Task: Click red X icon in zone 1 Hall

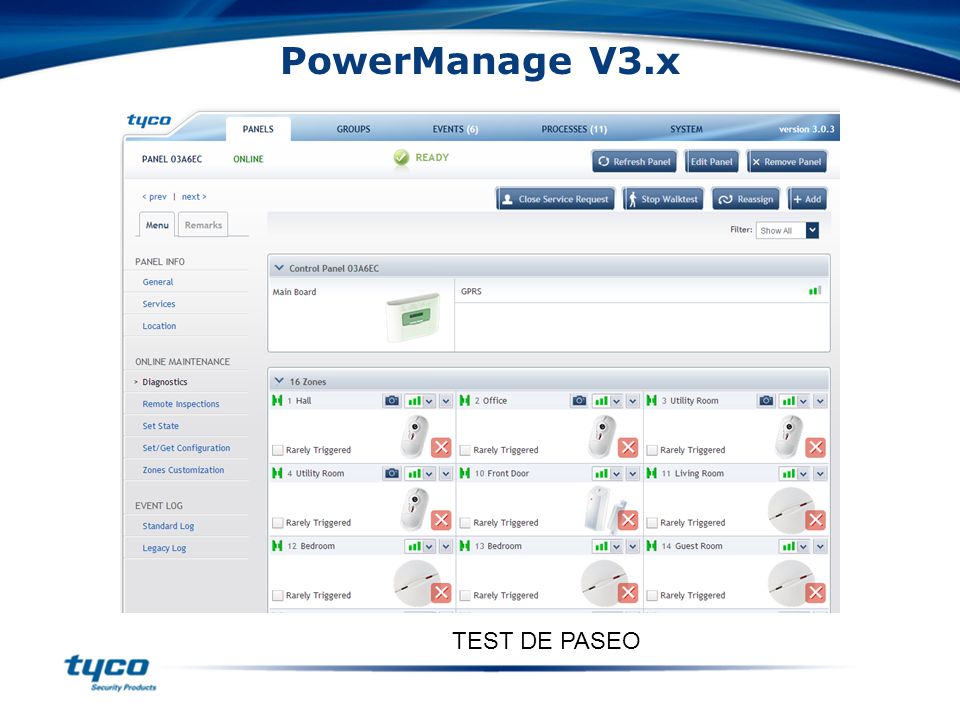Action: click(x=441, y=448)
